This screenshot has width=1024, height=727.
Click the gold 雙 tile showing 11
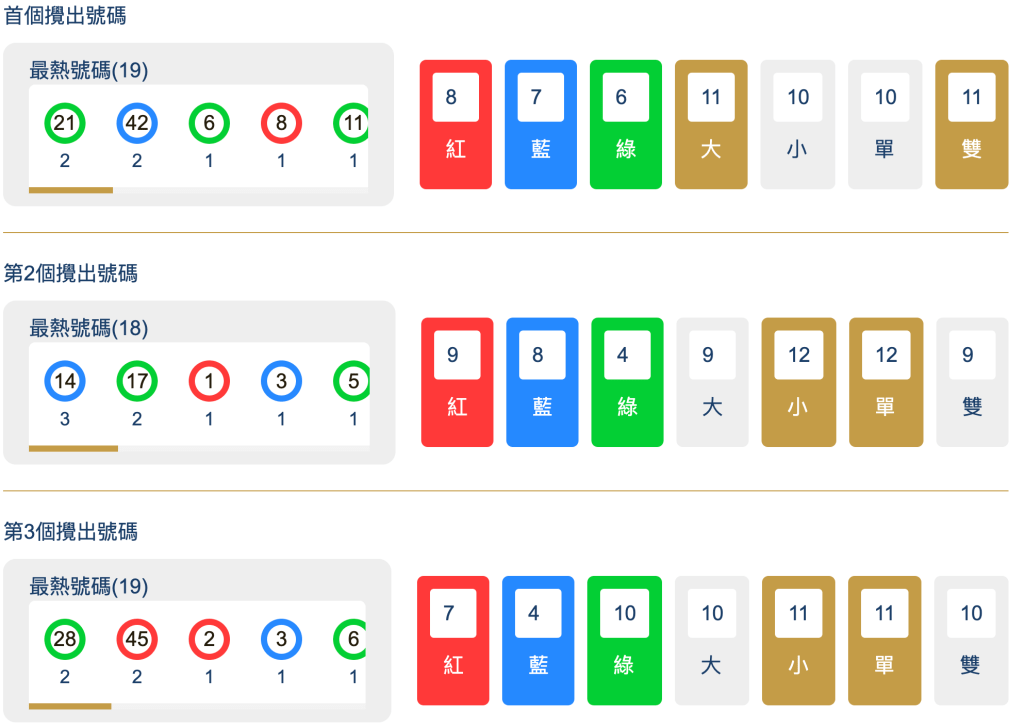(x=971, y=125)
